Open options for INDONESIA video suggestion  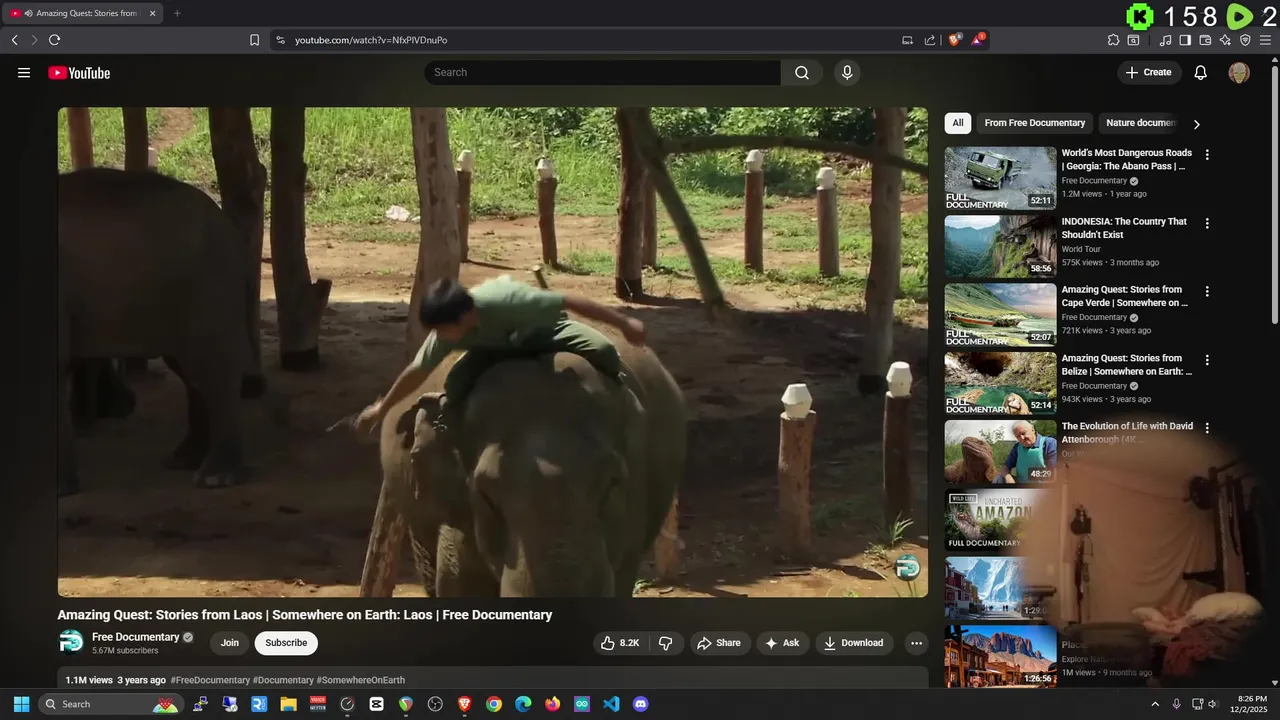1207,223
